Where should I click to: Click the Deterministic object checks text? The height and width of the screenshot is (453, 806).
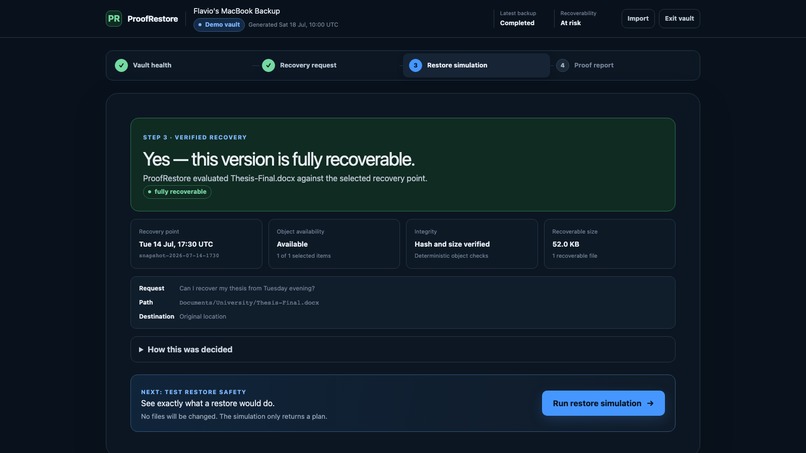pos(451,256)
